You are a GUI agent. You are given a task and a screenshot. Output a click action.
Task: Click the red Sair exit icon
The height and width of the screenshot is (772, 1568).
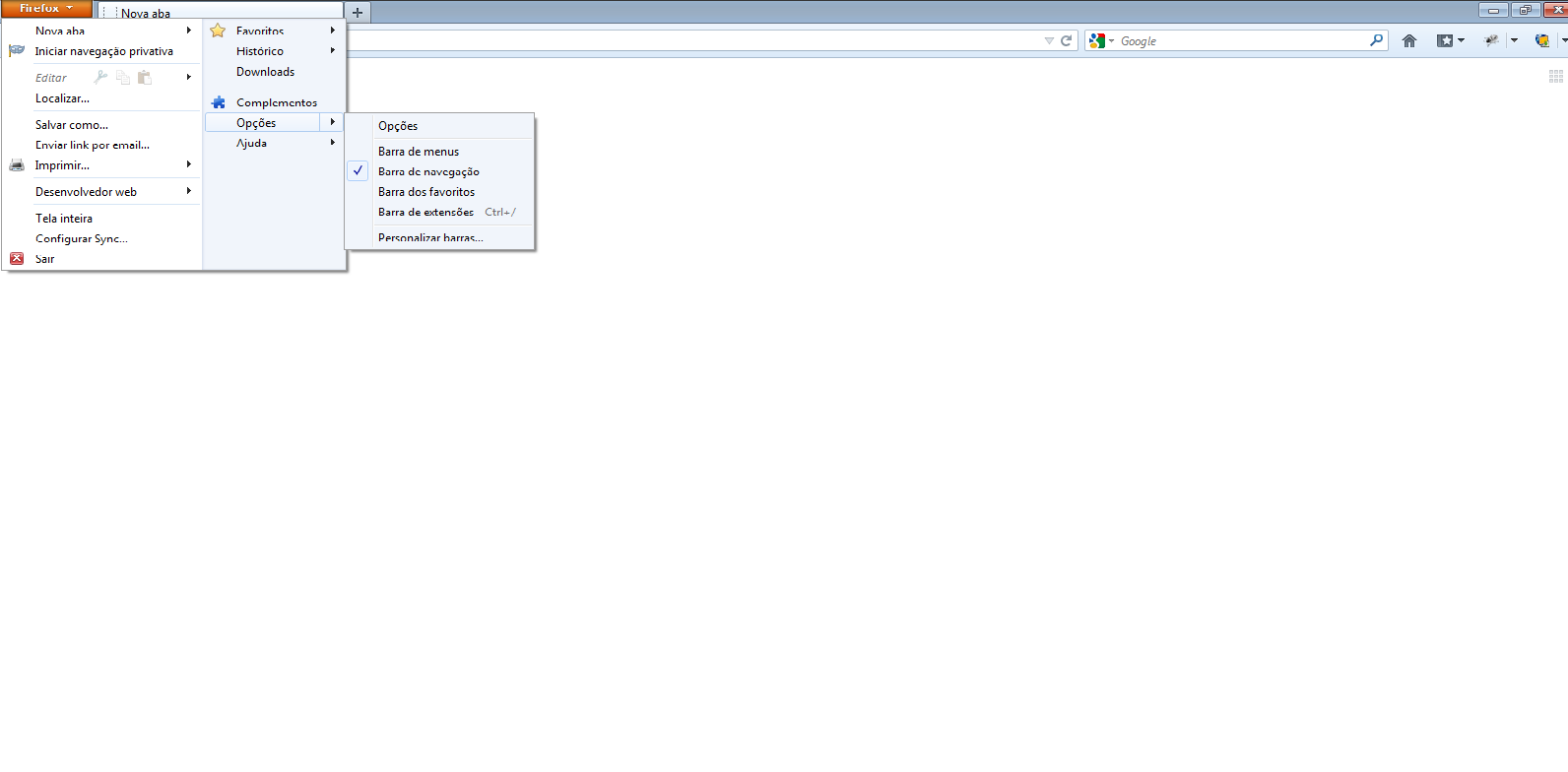click(17, 259)
